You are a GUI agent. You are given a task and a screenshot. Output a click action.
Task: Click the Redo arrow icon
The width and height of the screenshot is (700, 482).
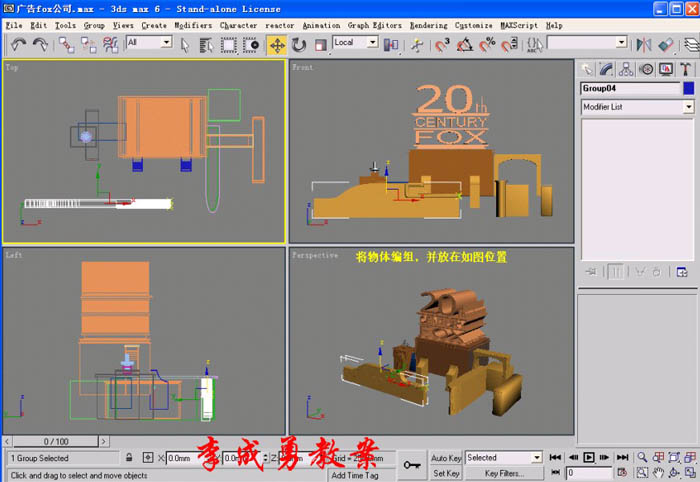tap(40, 45)
